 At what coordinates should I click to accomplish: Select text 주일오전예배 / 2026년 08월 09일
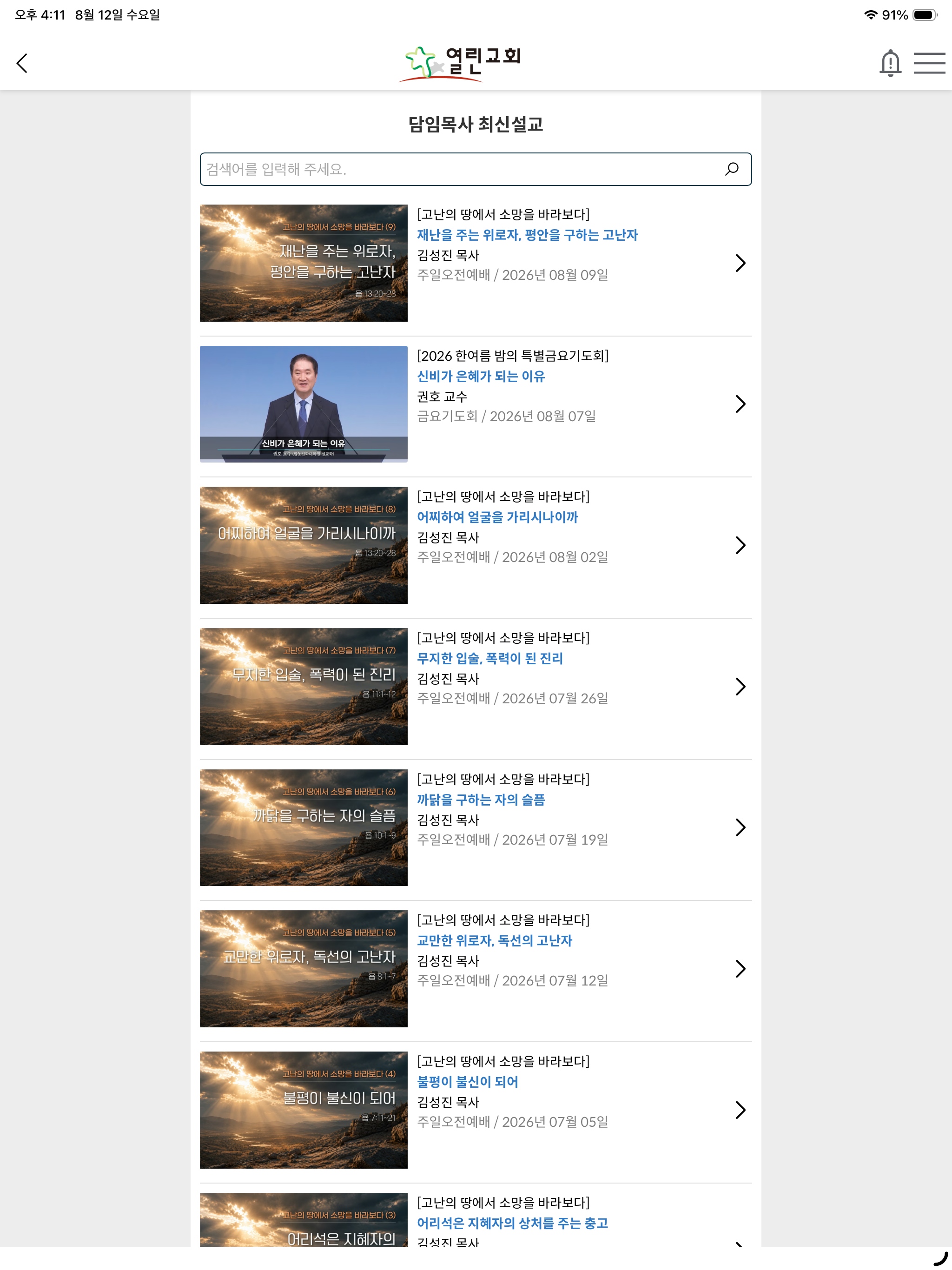tap(512, 275)
